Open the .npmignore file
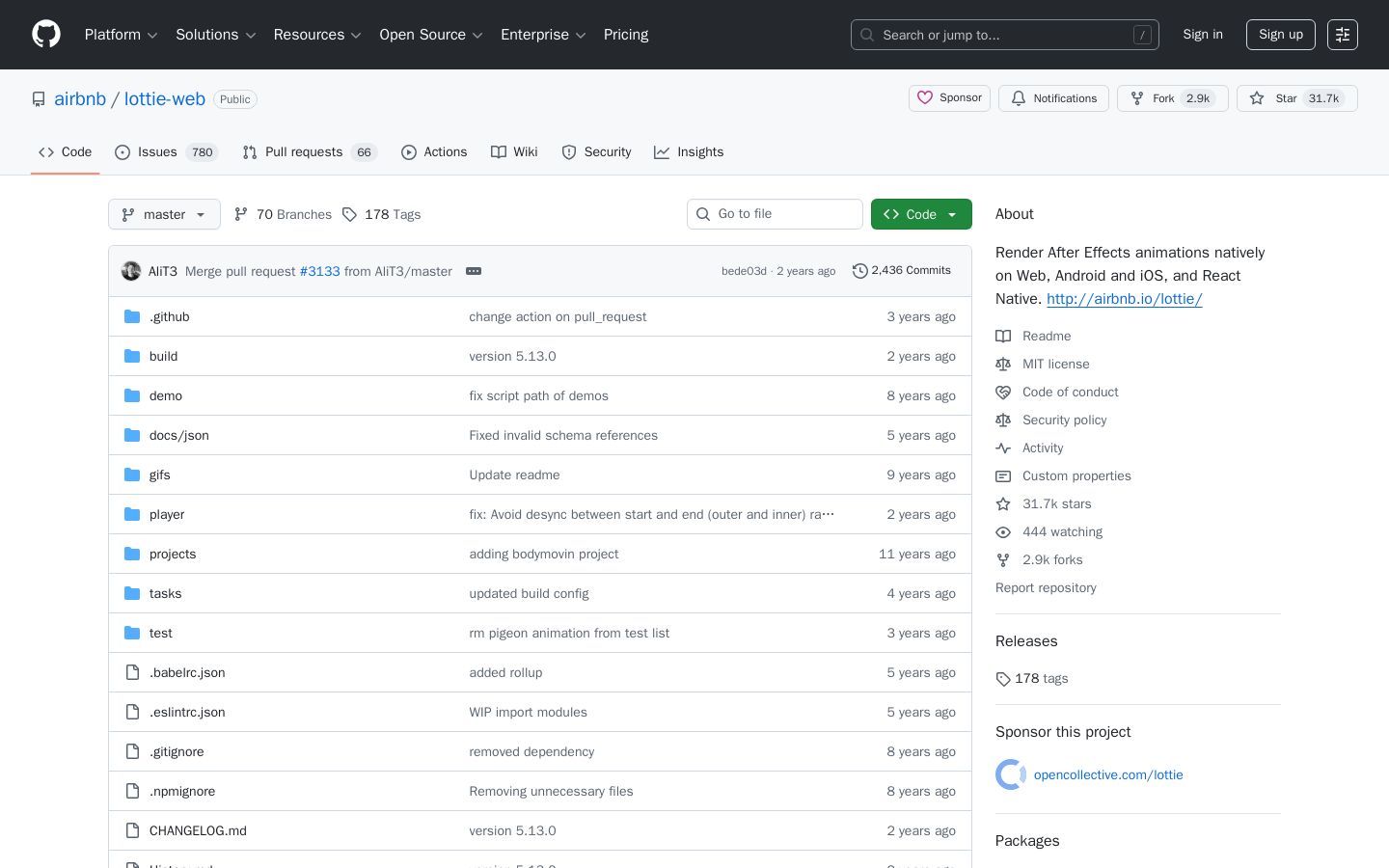Viewport: 1389px width, 868px height. tap(182, 791)
